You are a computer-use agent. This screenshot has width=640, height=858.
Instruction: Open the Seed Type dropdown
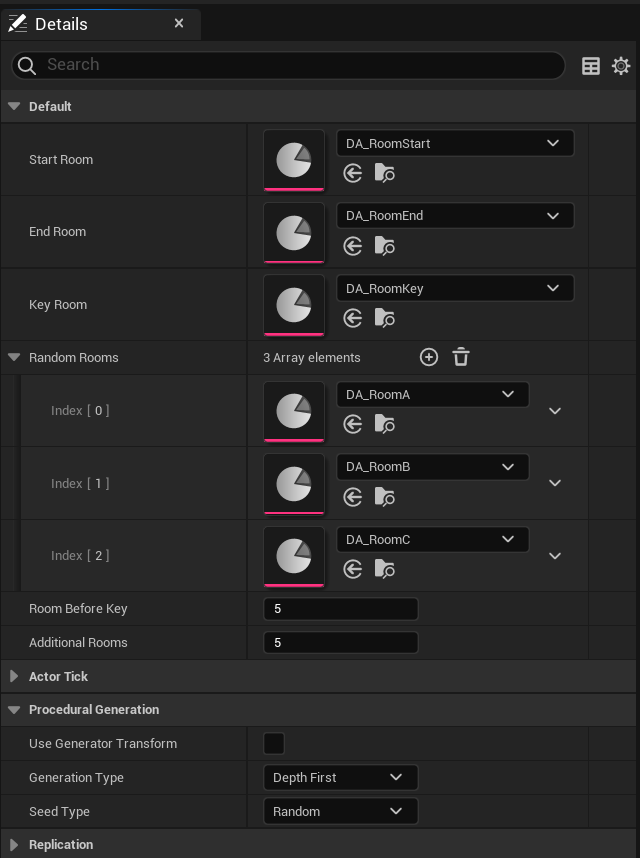(340, 811)
